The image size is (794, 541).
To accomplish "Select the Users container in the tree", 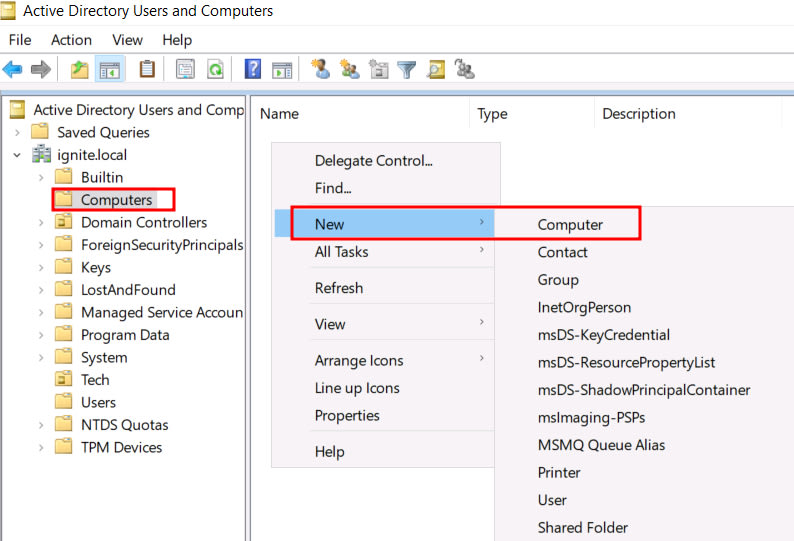I will pos(98,402).
